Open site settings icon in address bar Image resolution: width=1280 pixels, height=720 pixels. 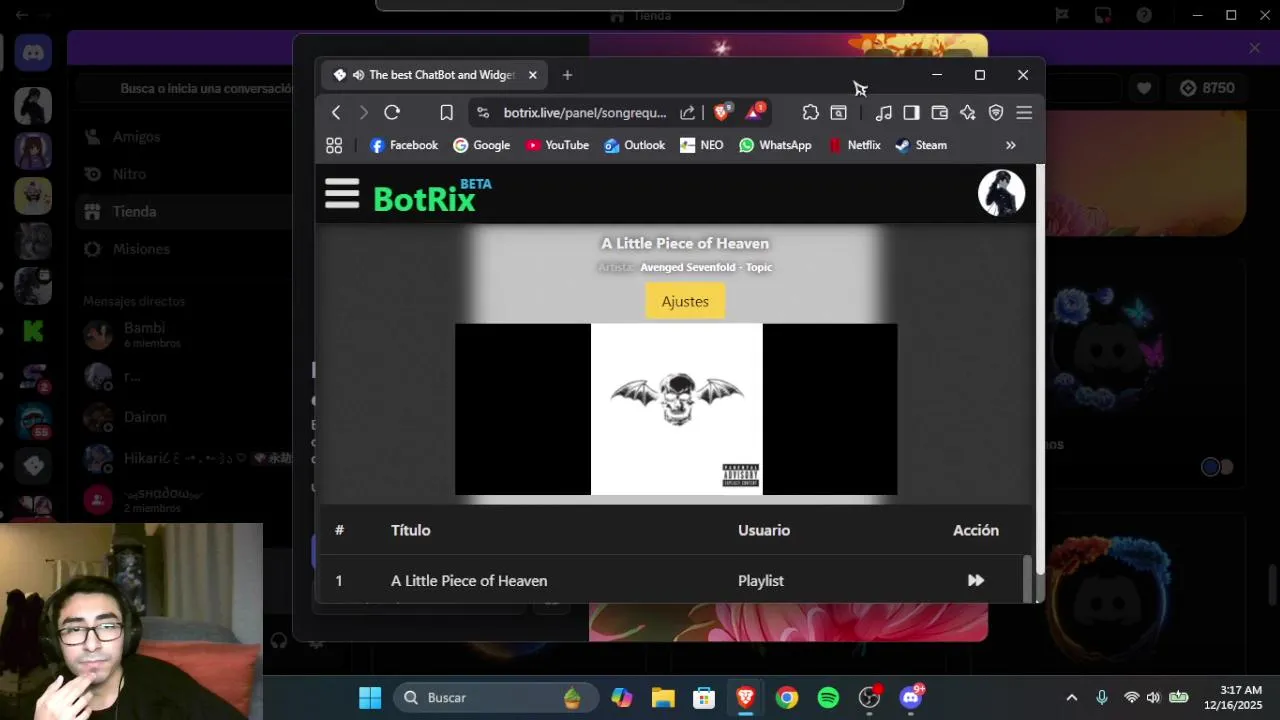[483, 113]
